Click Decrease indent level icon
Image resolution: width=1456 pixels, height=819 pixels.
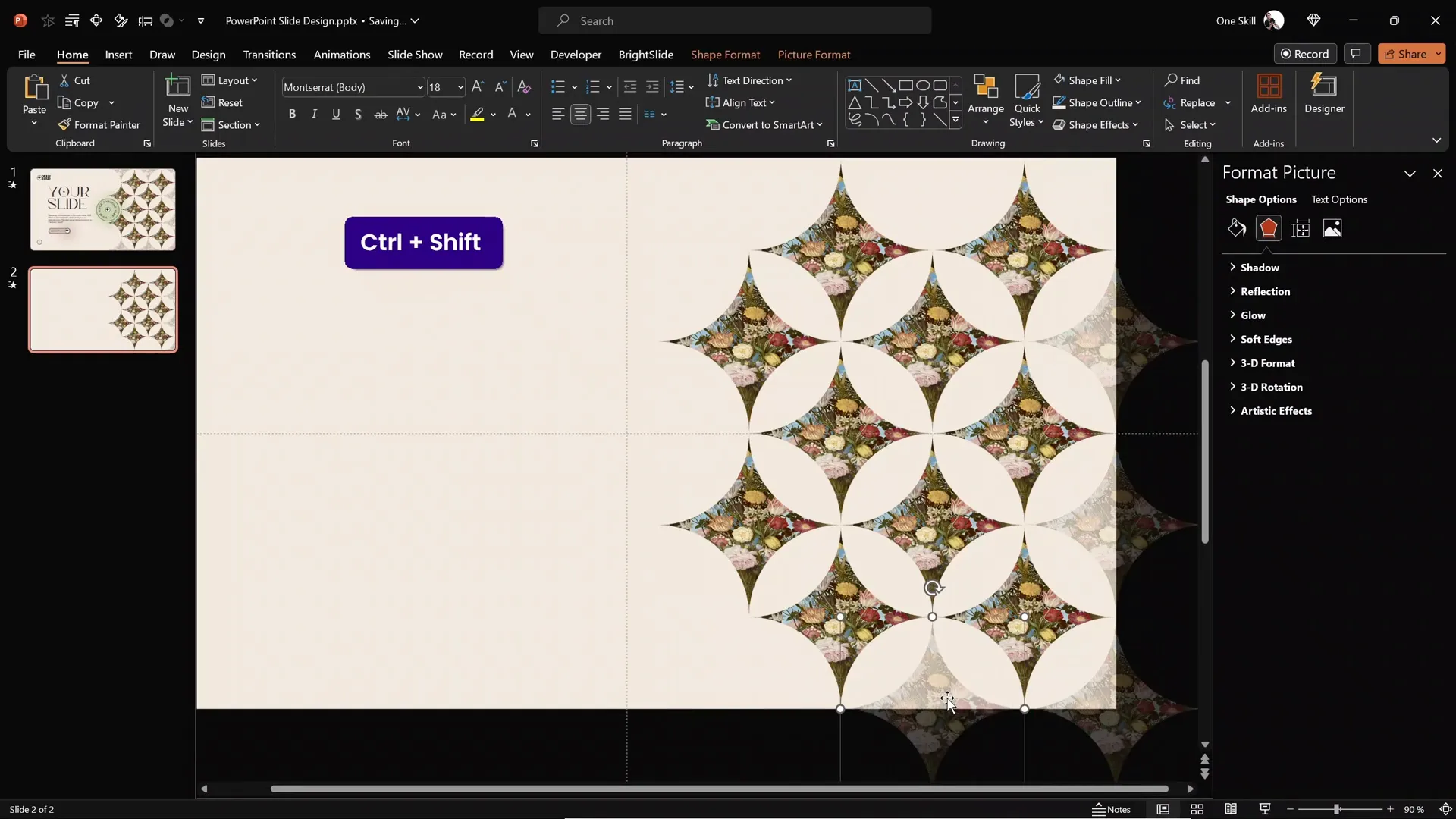point(629,87)
